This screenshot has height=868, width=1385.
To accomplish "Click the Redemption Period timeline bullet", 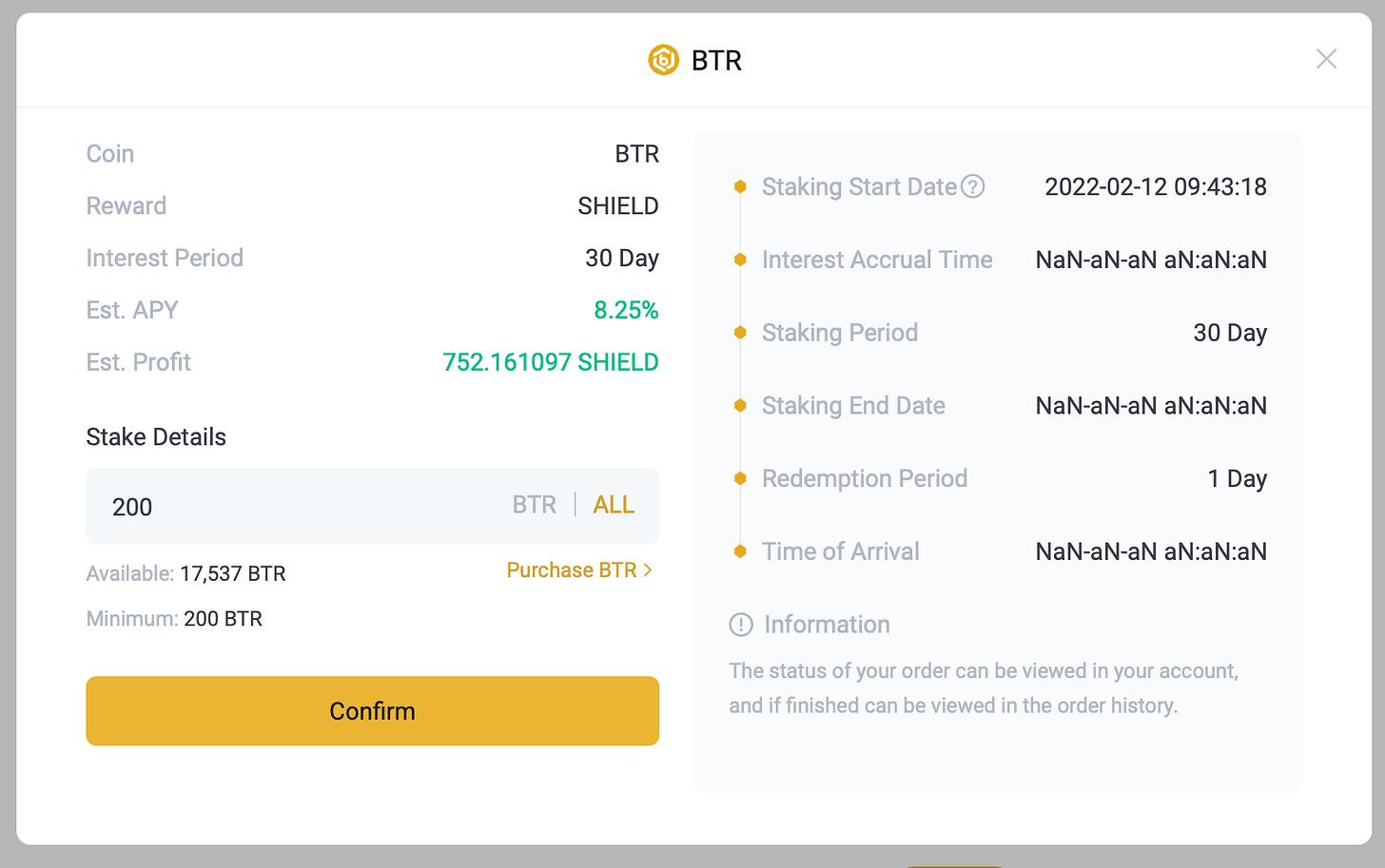I will click(740, 478).
